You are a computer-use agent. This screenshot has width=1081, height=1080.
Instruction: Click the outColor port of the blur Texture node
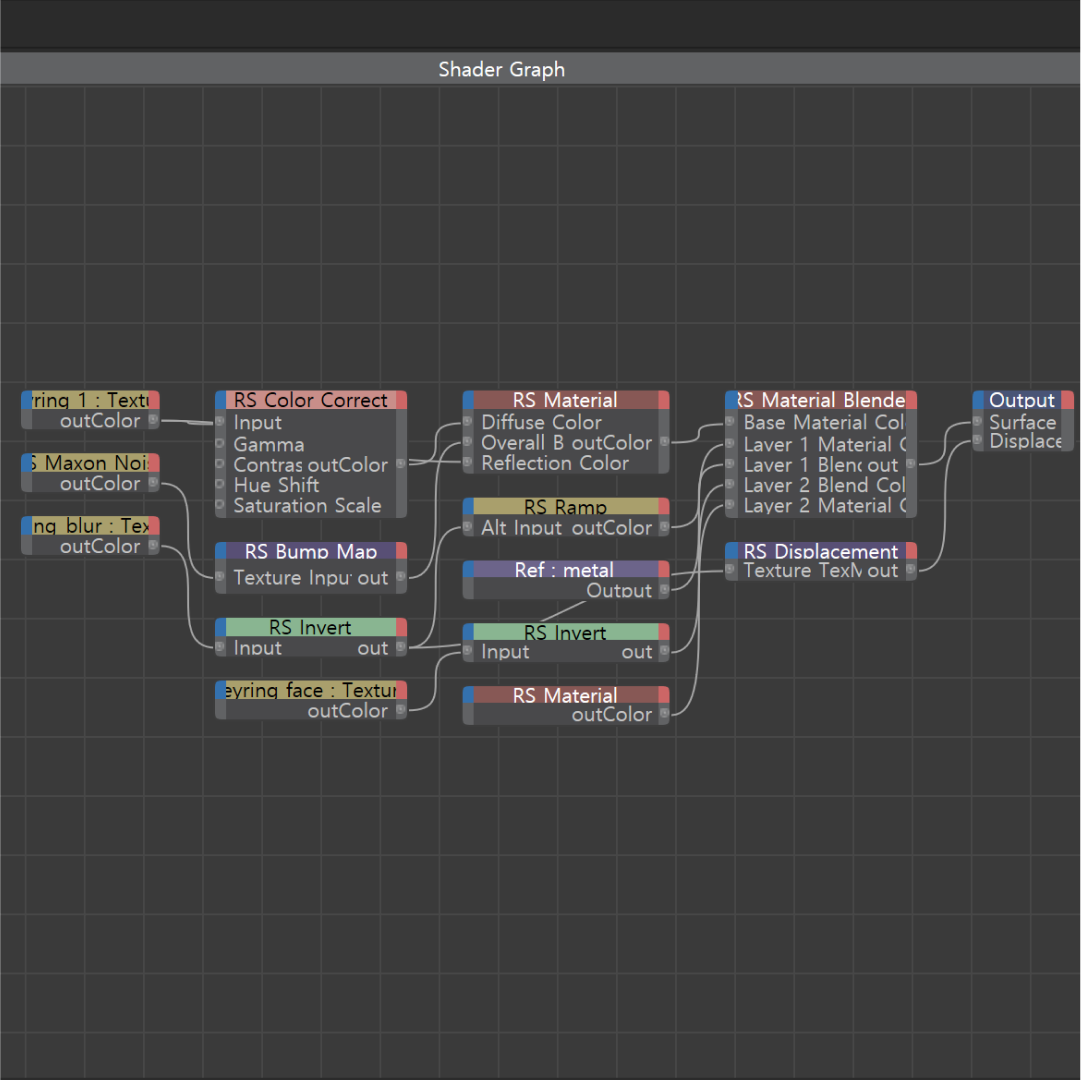click(153, 546)
